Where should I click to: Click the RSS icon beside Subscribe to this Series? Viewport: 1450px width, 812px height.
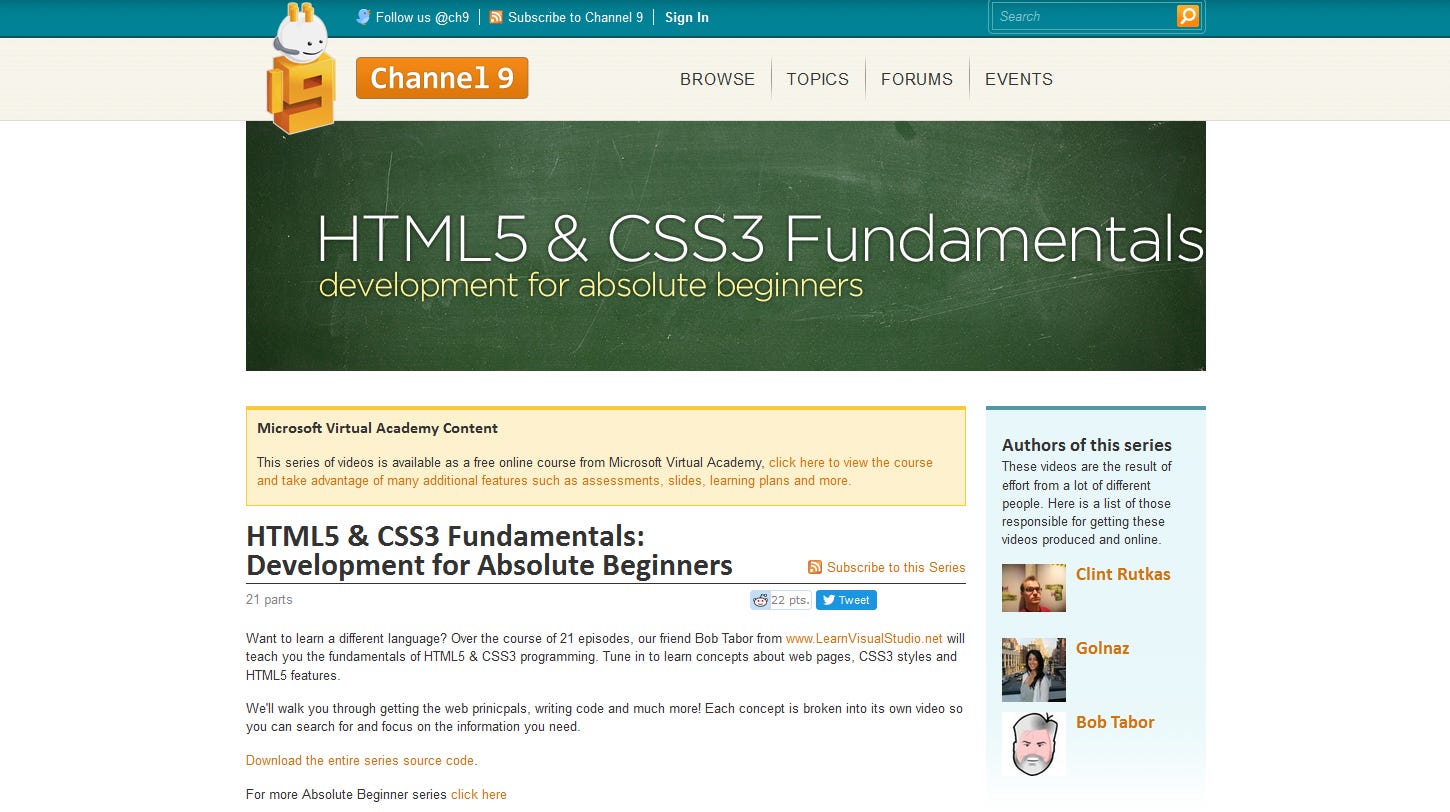815,567
